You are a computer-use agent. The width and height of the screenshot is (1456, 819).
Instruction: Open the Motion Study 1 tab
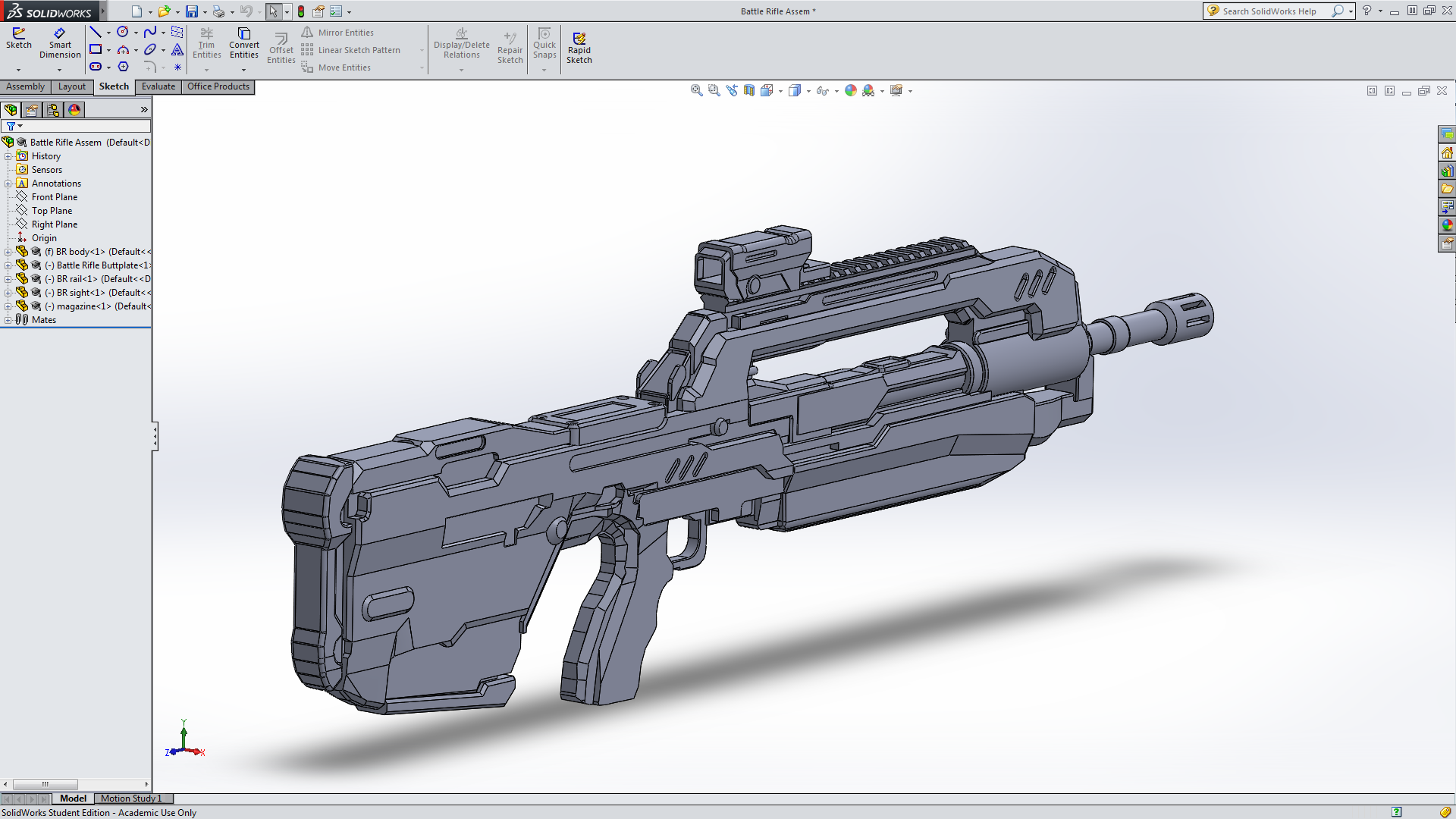pos(131,799)
